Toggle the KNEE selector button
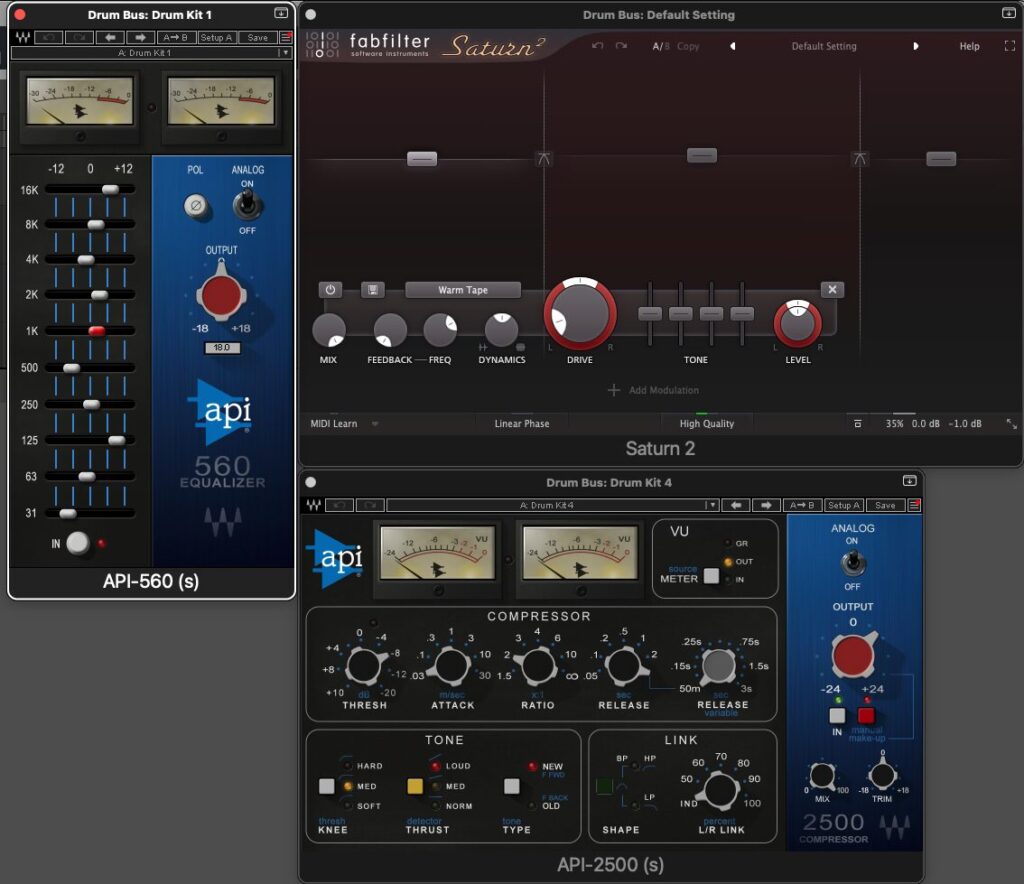Screen dimensions: 1024x884 (x=327, y=786)
